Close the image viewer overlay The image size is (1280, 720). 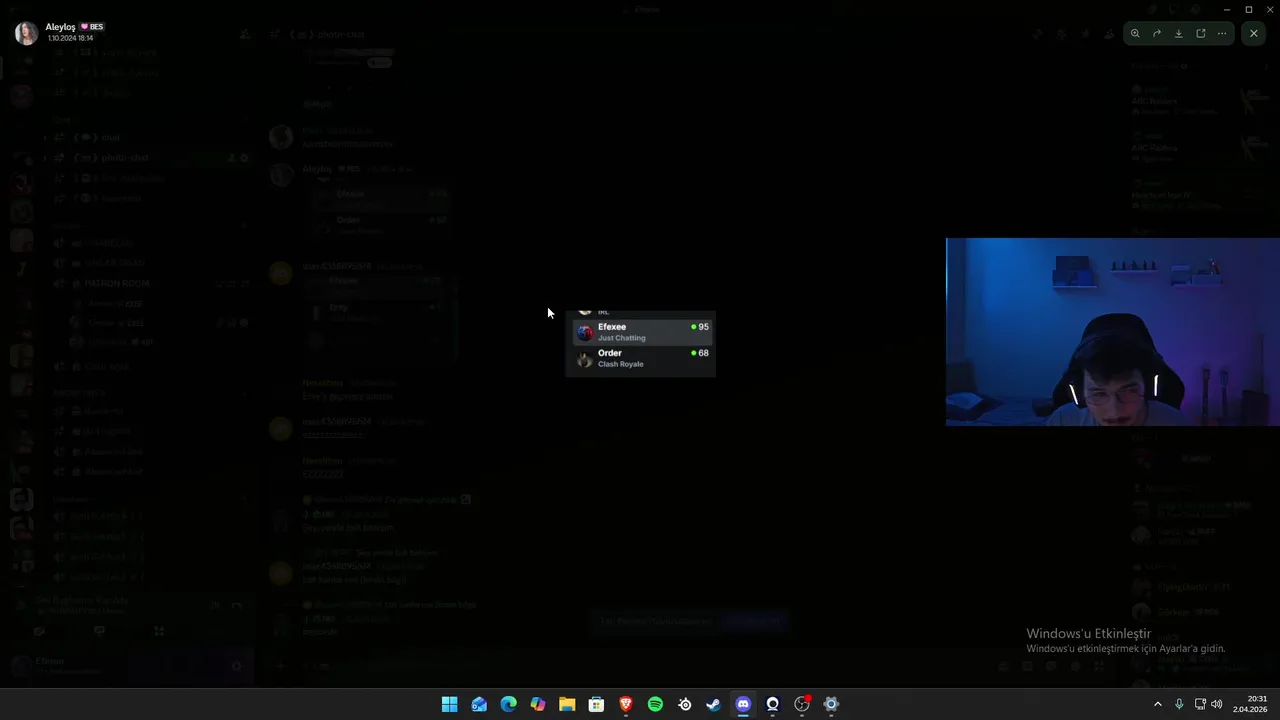point(1254,33)
